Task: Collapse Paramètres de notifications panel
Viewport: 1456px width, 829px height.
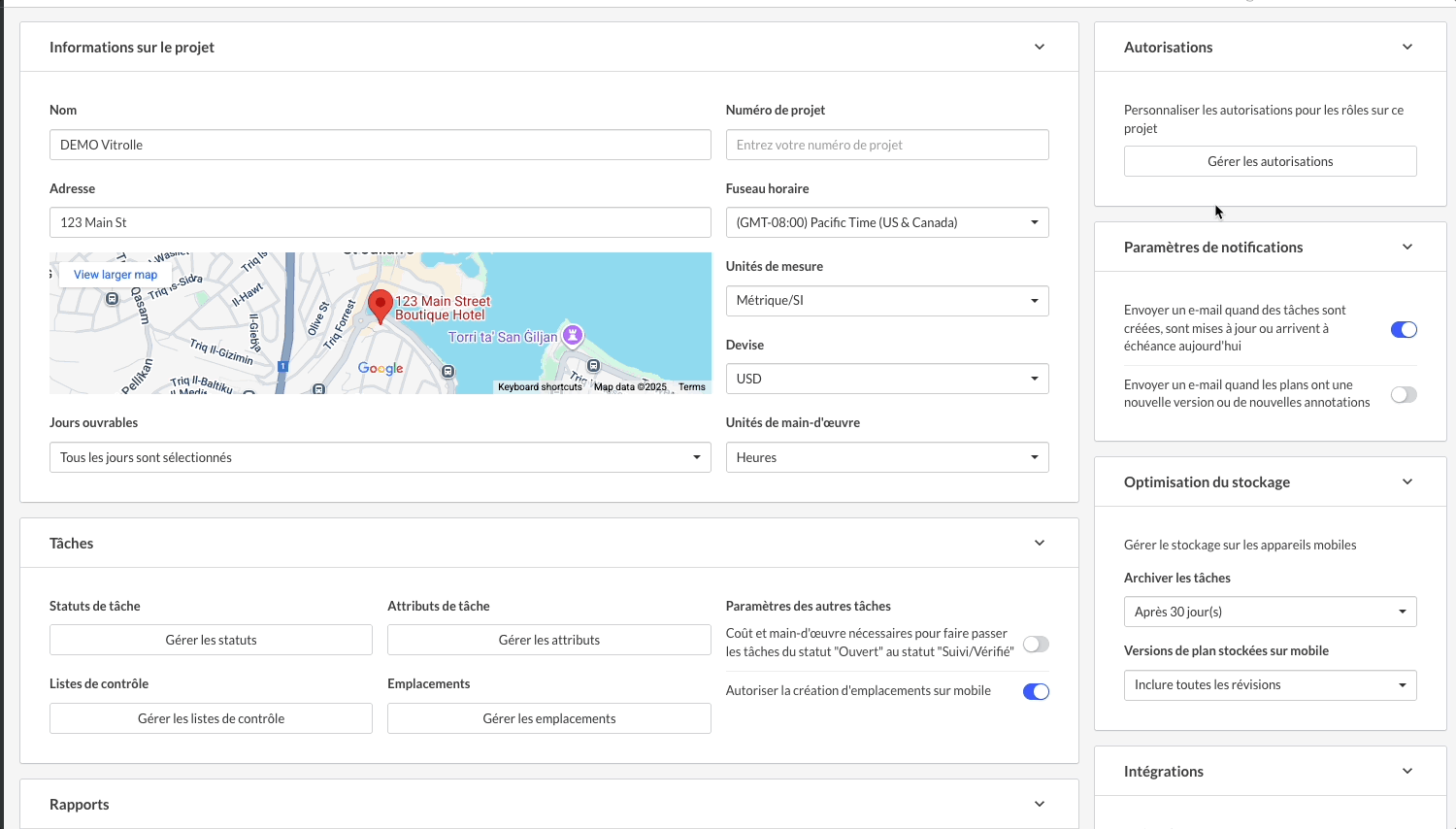Action: (1407, 247)
